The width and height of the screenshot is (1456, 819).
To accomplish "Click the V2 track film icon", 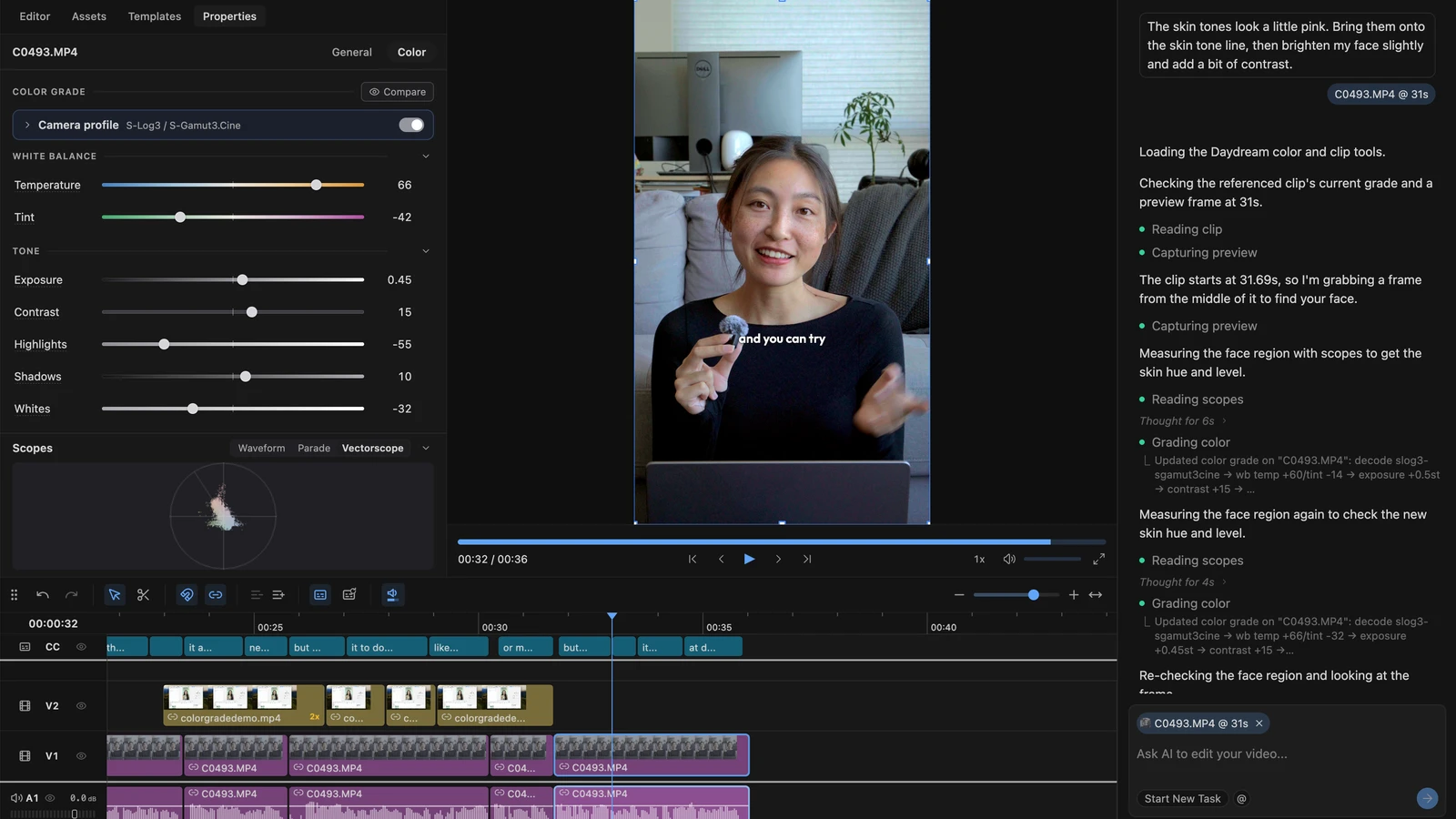I will (25, 705).
